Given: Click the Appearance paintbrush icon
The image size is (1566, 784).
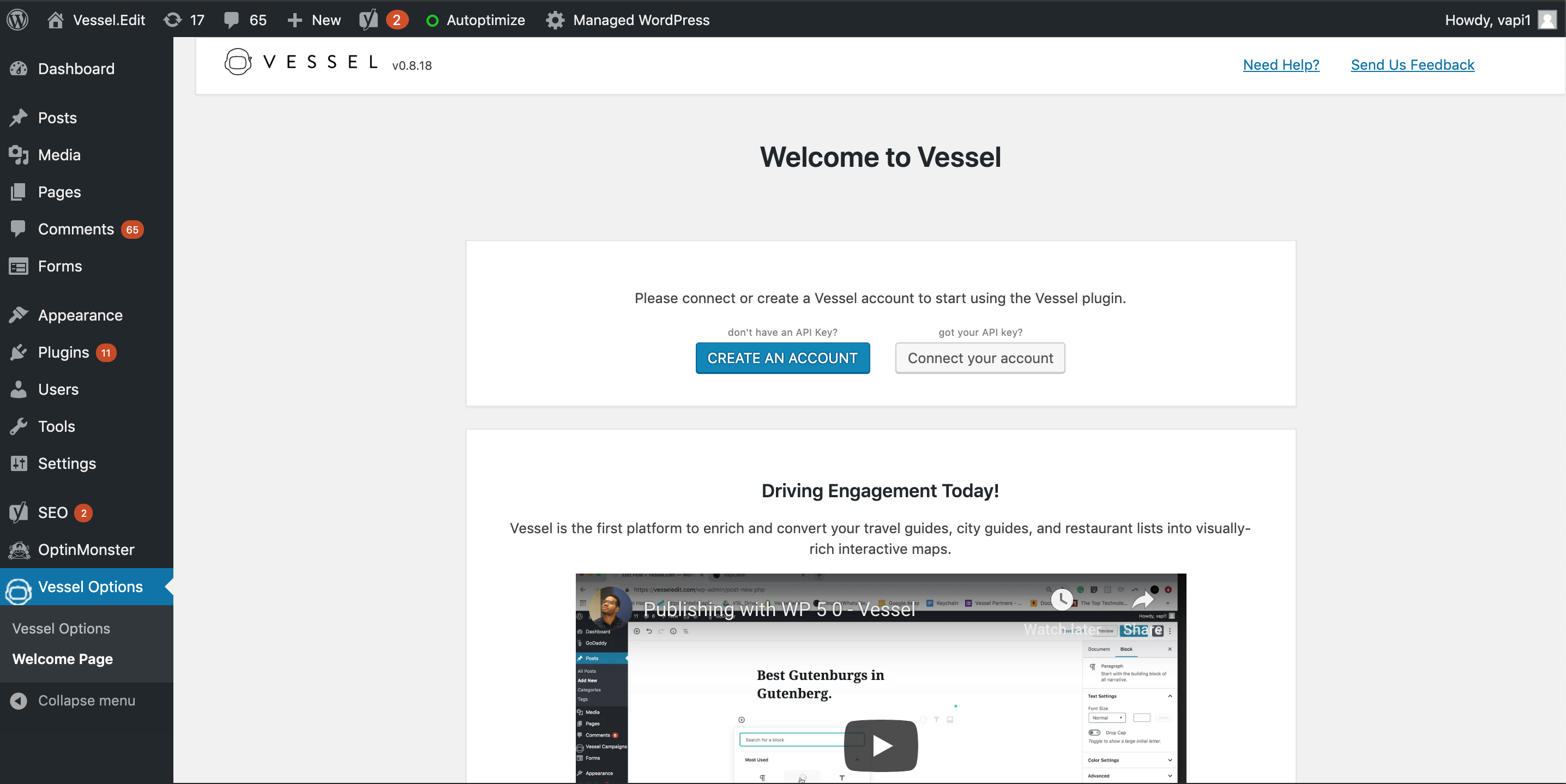Looking at the screenshot, I should tap(18, 315).
